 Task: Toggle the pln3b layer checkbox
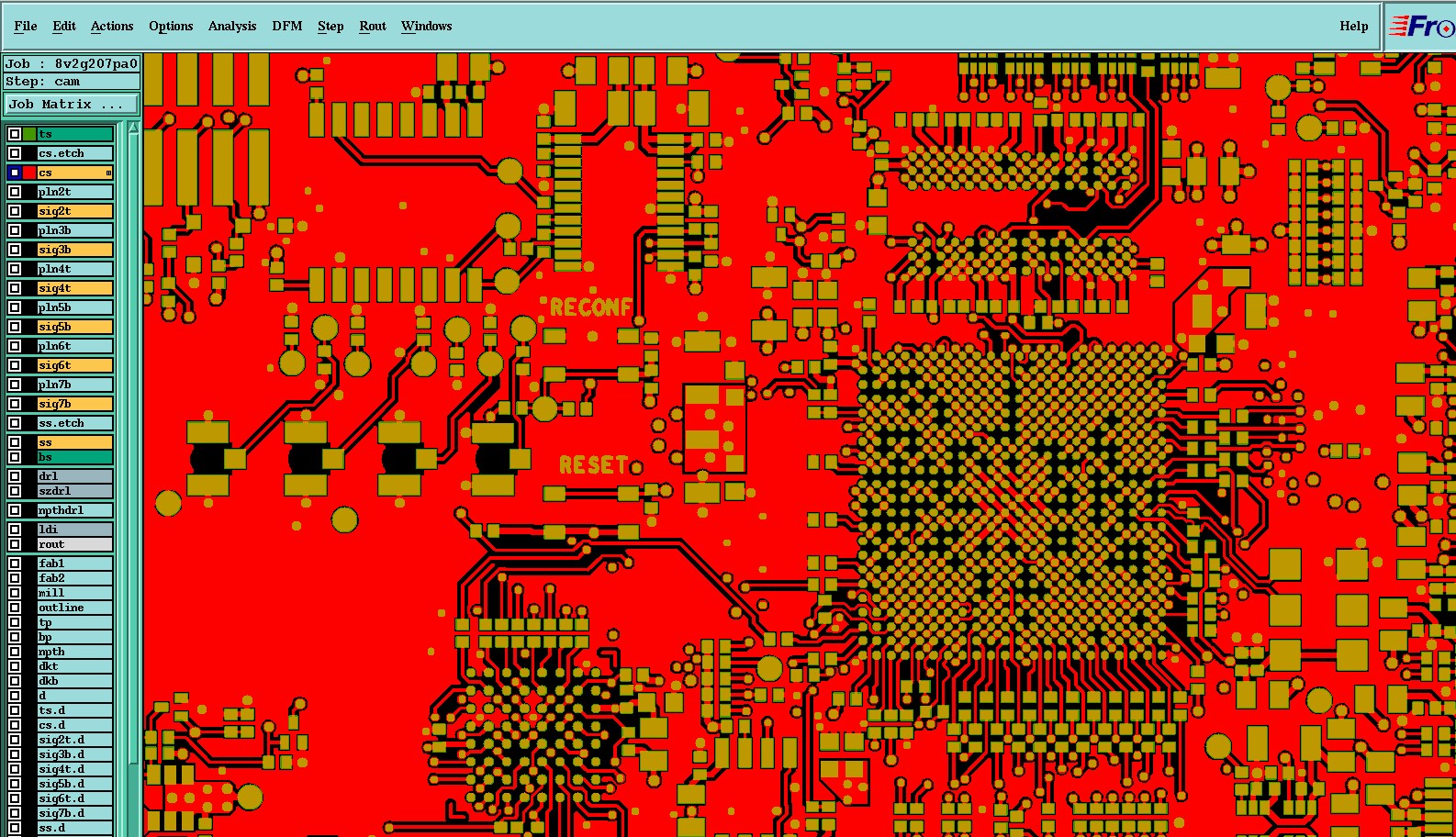[15, 230]
